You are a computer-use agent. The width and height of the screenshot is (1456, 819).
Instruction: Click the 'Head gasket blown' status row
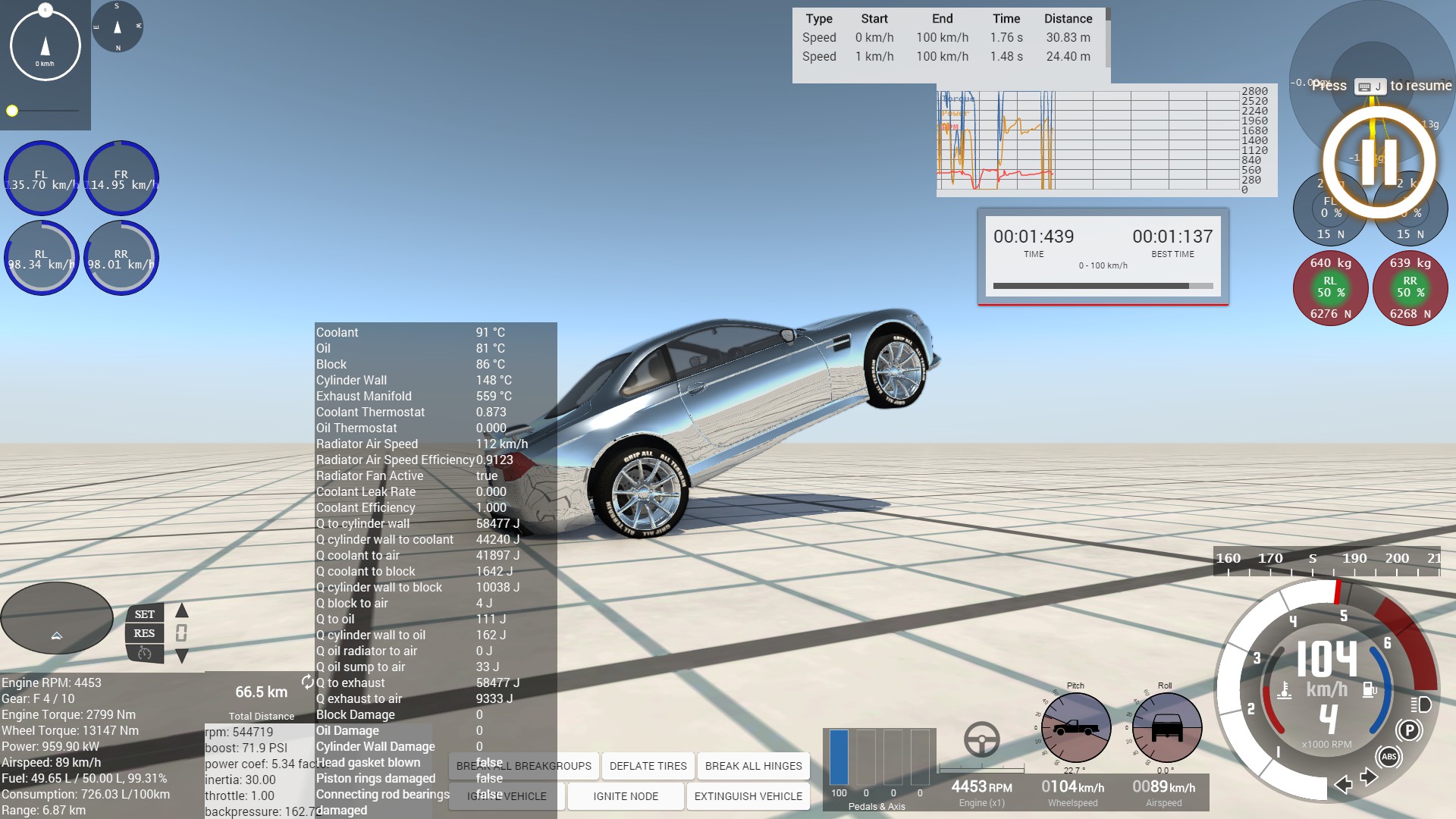tap(436, 762)
